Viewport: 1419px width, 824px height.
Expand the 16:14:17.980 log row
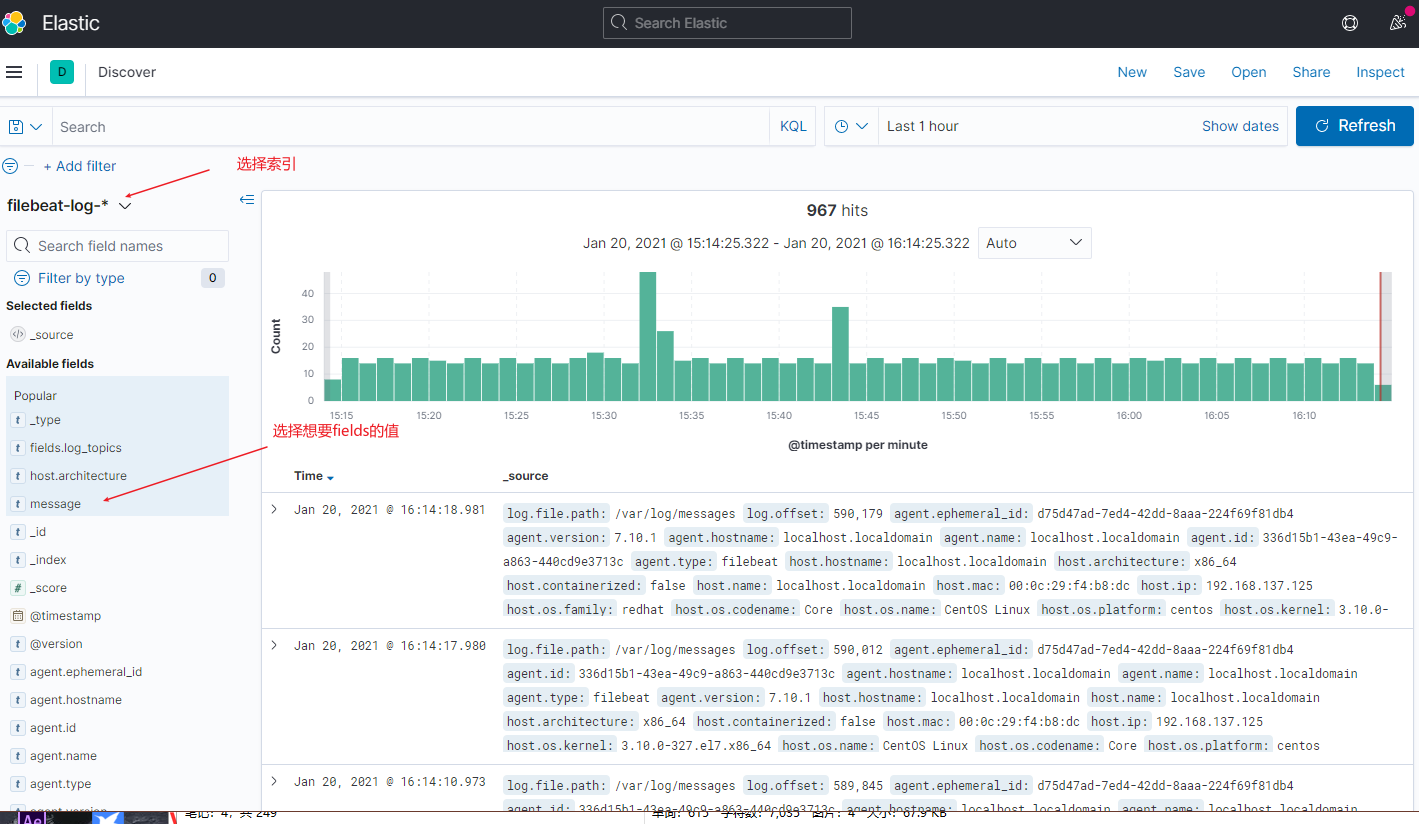pyautogui.click(x=274, y=646)
